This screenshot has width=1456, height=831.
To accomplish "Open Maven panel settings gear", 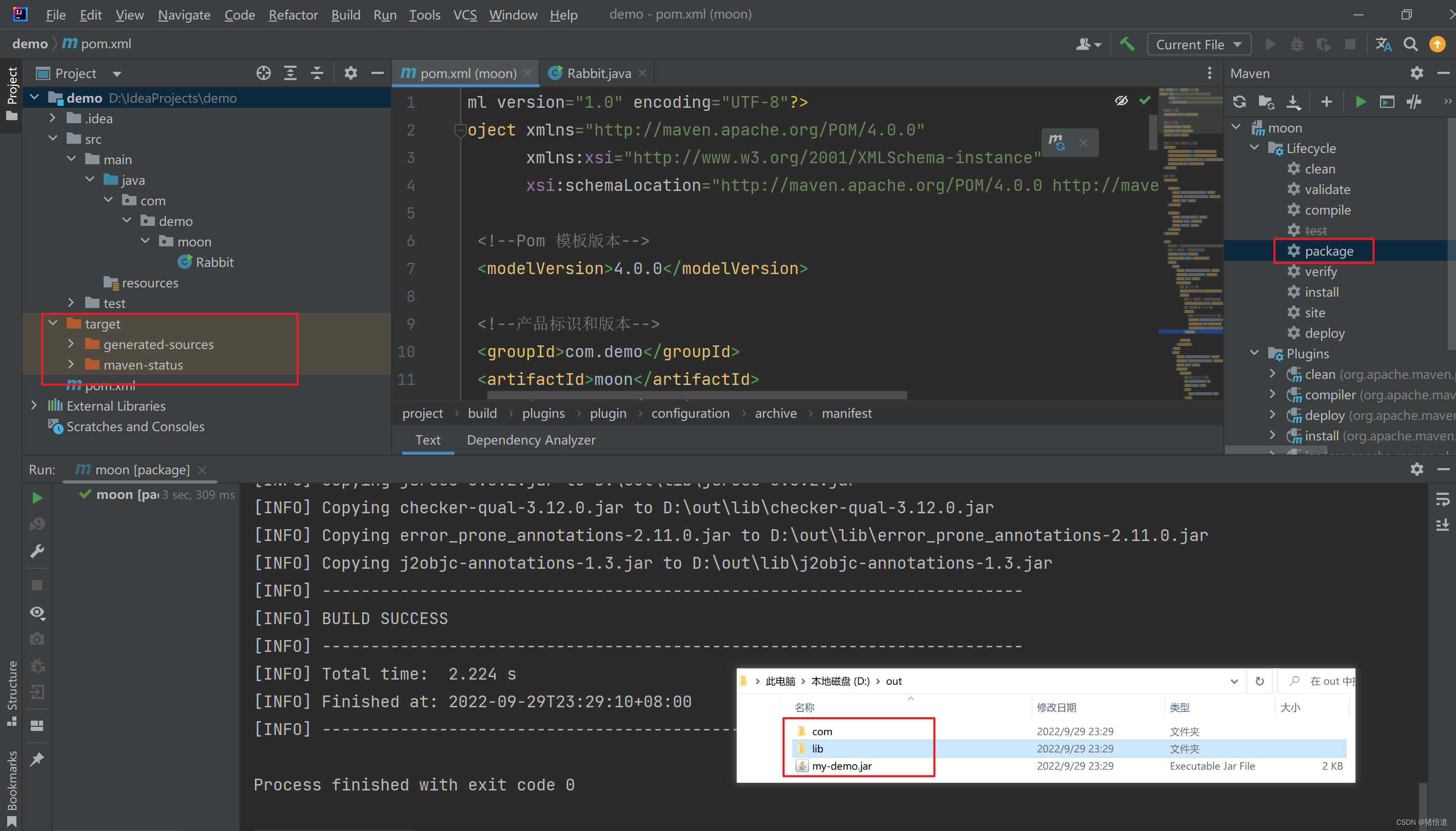I will [1416, 73].
